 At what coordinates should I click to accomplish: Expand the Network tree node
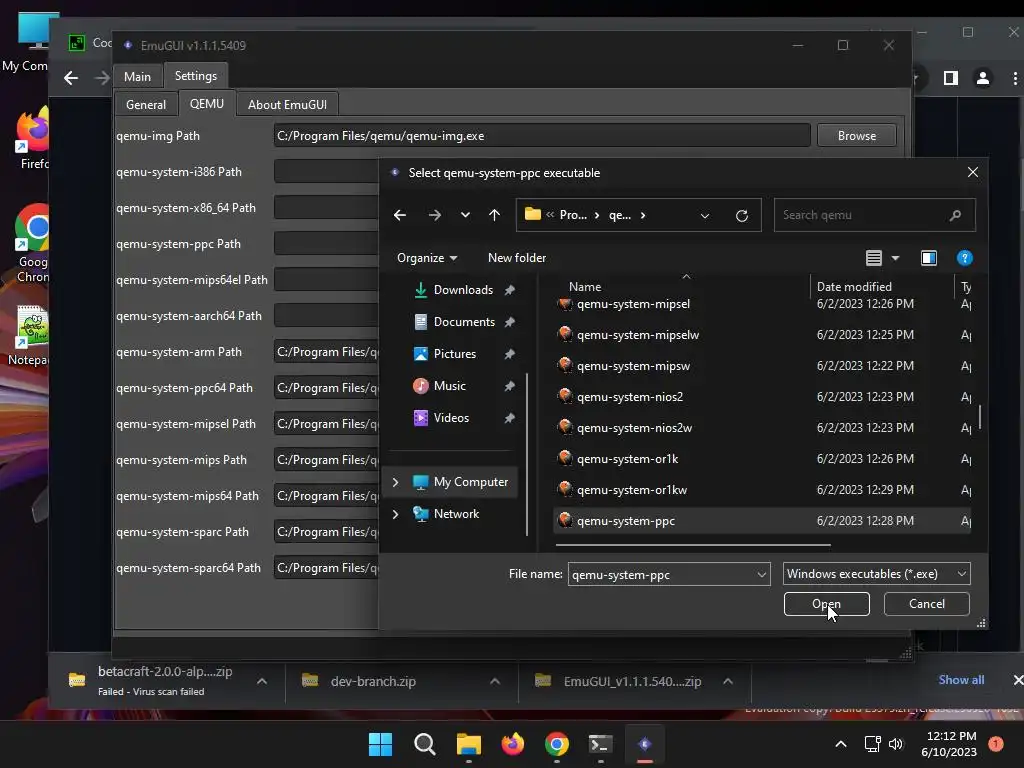(395, 514)
